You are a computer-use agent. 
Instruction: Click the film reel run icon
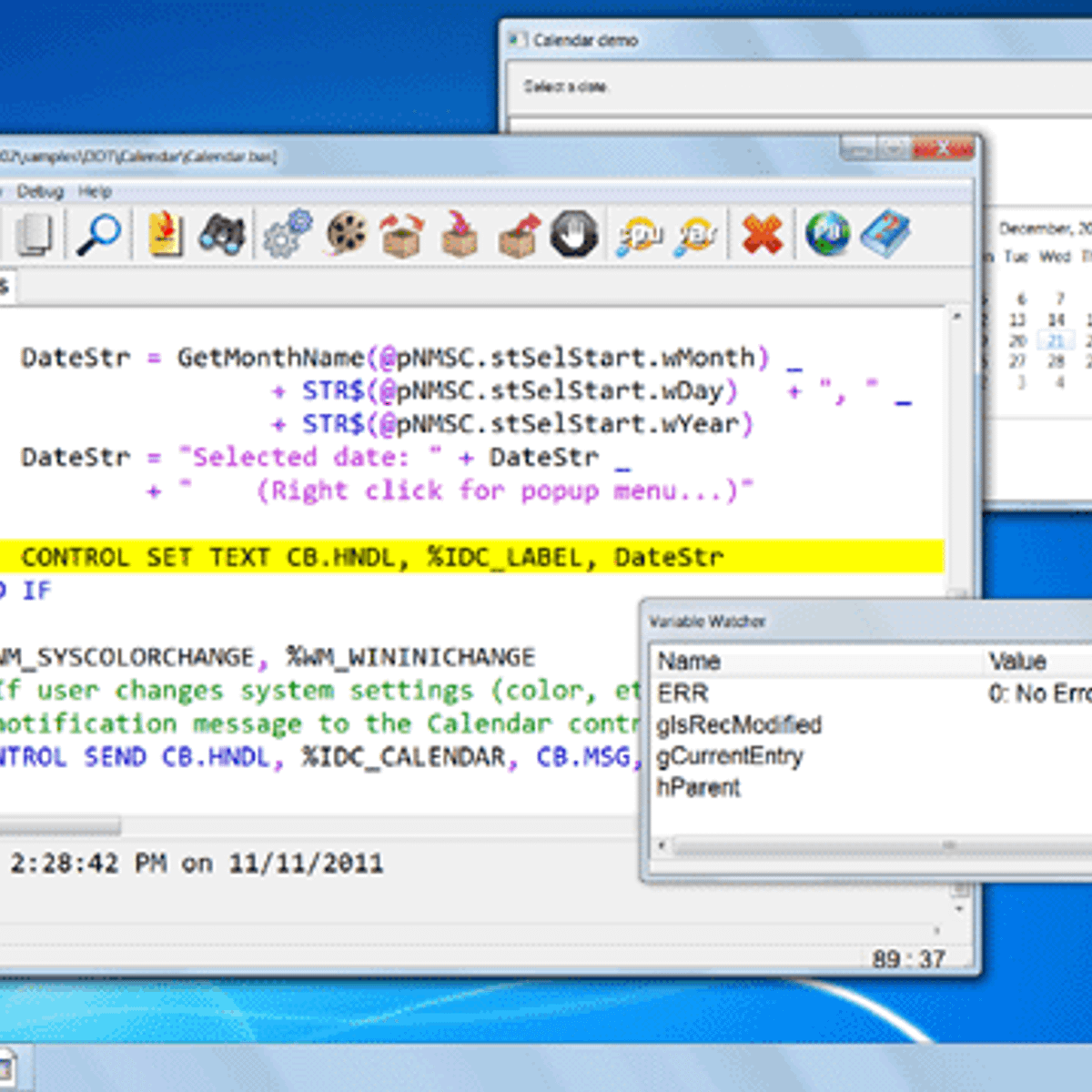pyautogui.click(x=346, y=234)
